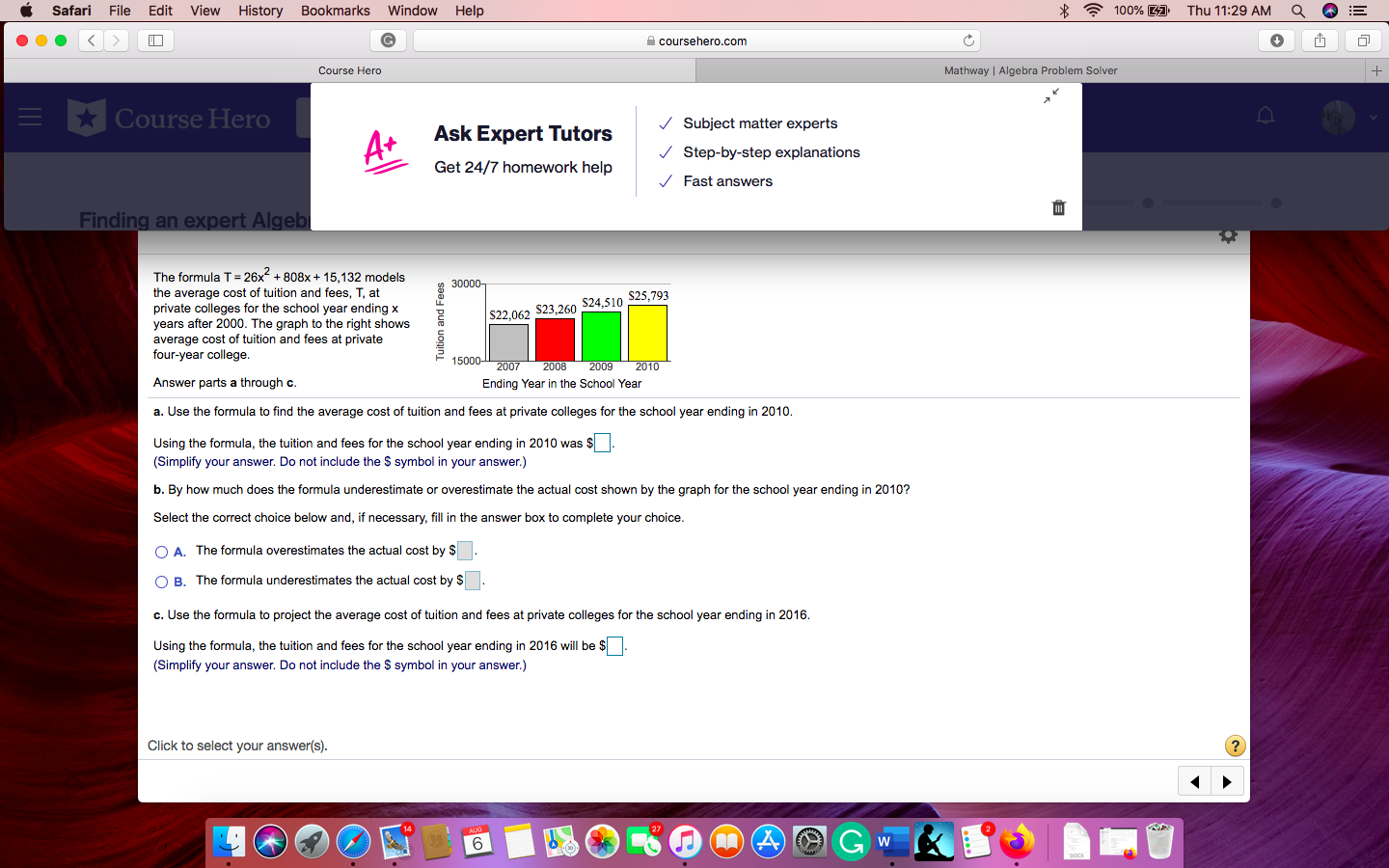Go to next question arrow
Screen dimensions: 1389x868
(x=1227, y=781)
